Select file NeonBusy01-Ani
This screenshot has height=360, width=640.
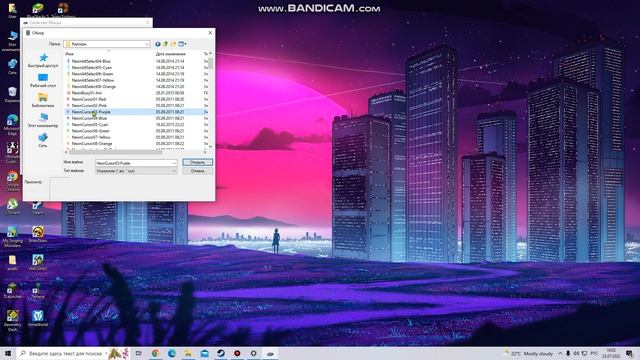coord(87,93)
